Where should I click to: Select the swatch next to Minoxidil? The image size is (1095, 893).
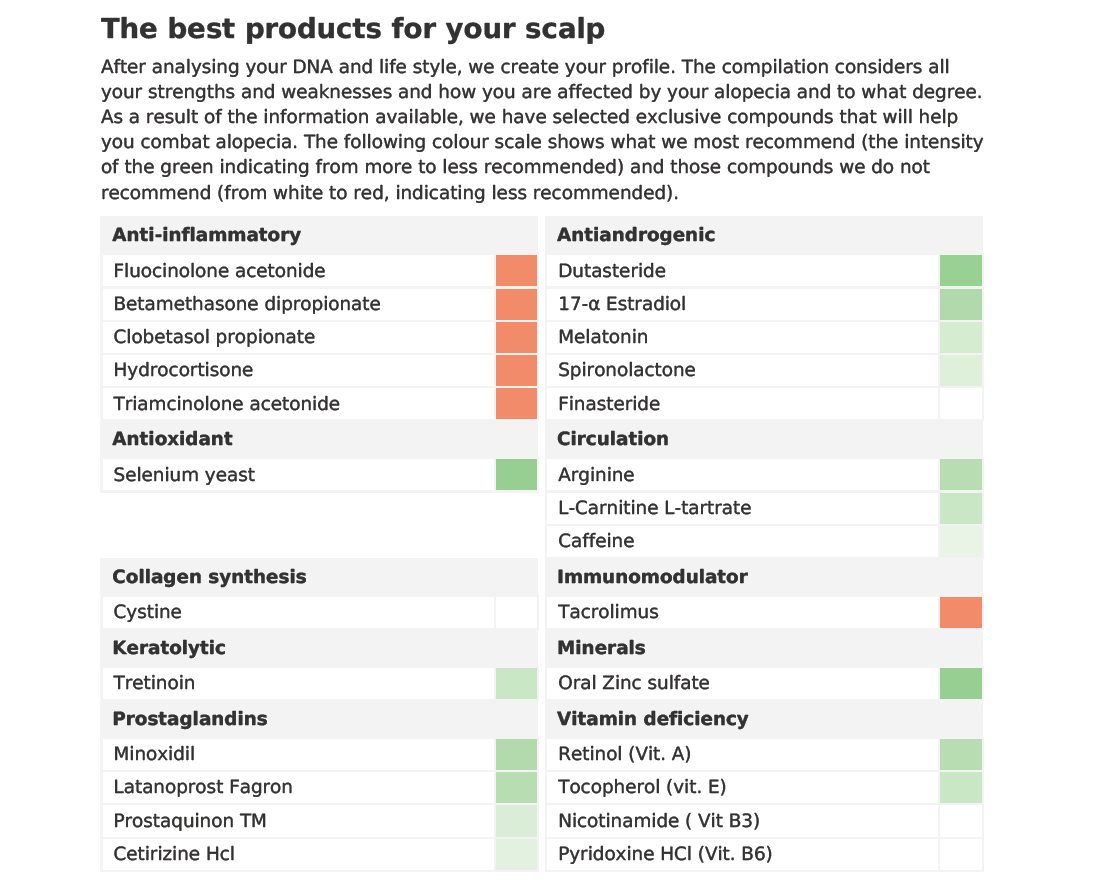pyautogui.click(x=516, y=754)
